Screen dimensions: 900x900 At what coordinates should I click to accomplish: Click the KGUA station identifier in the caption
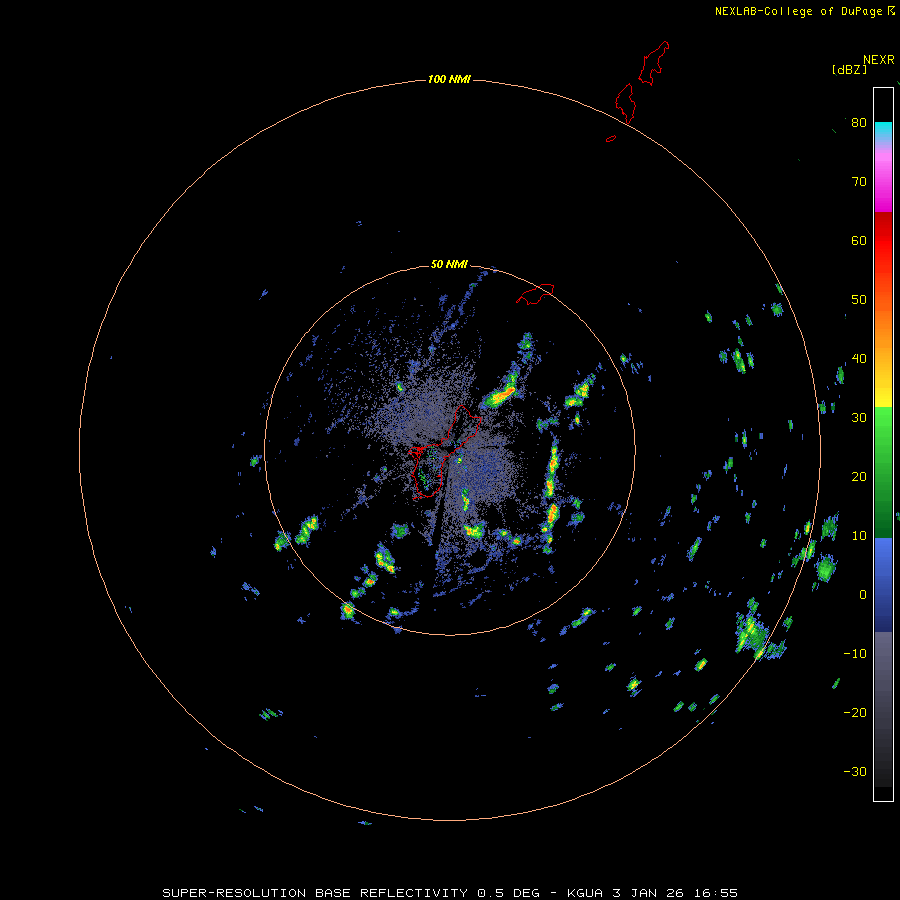click(585, 893)
